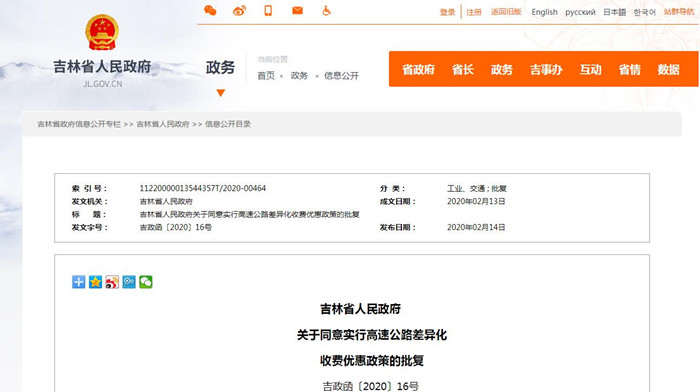Screen dimensions: 700x392
Task: Click the blue plus share icon
Action: pos(79,282)
